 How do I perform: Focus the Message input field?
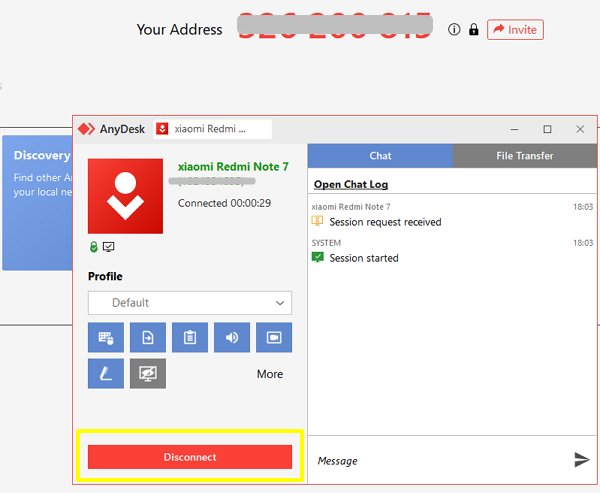pyautogui.click(x=440, y=460)
